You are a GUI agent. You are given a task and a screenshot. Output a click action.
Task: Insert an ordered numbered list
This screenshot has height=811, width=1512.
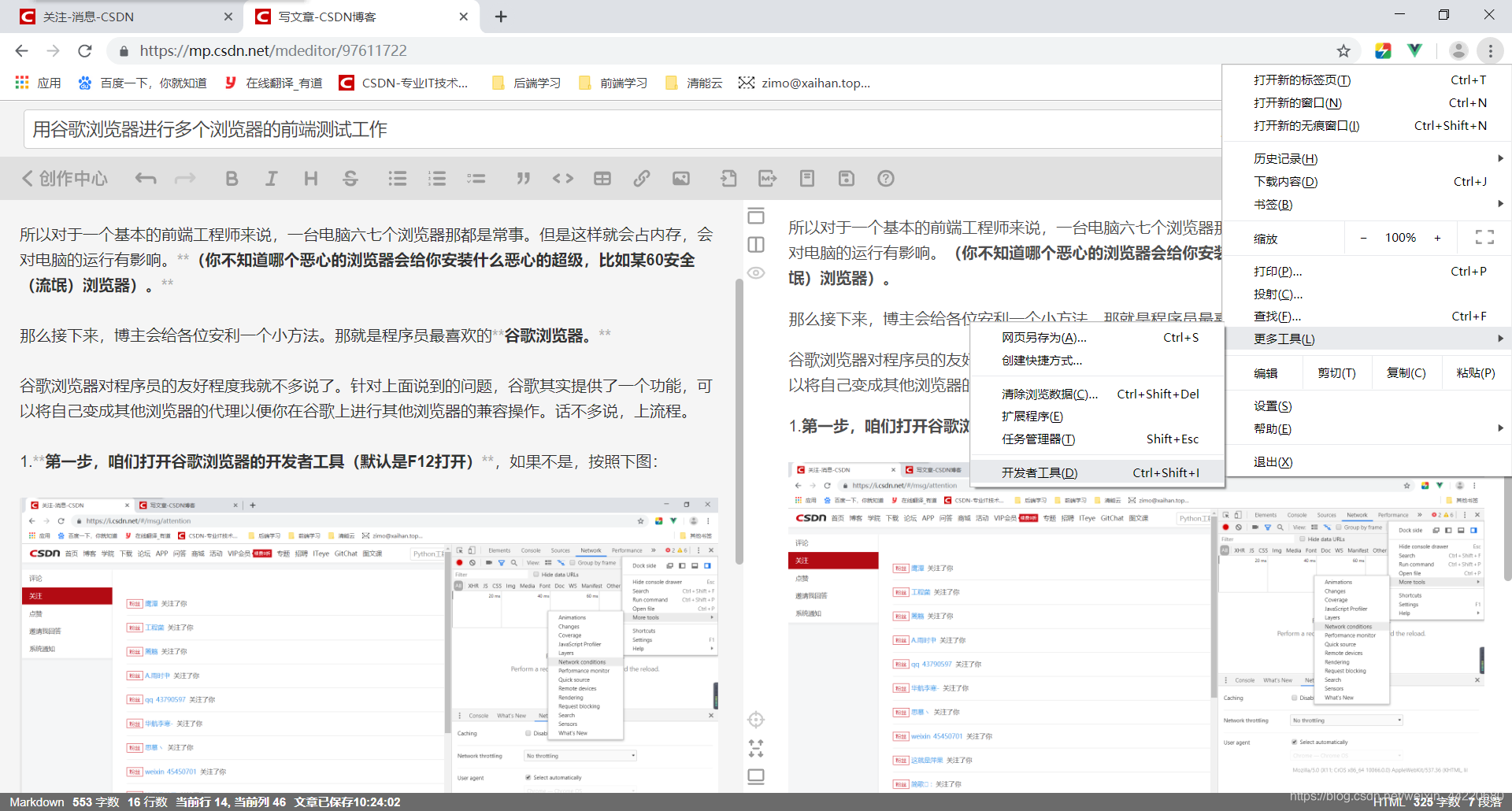coord(437,179)
